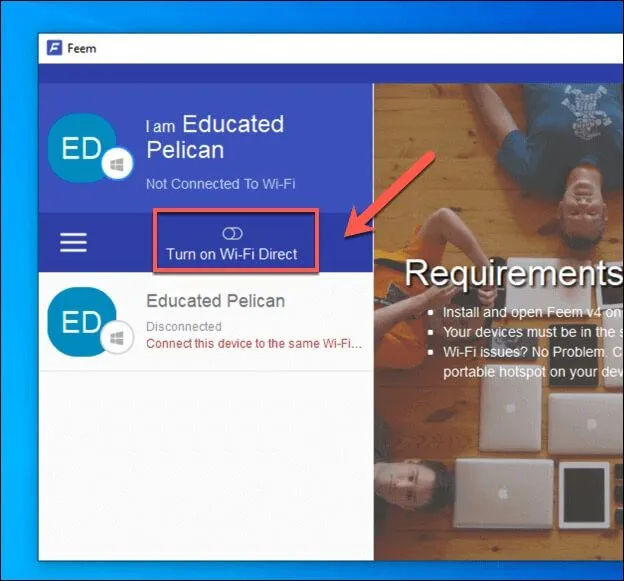Viewport: 624px width, 581px height.
Task: Click the Feem window title text
Action: (x=83, y=48)
